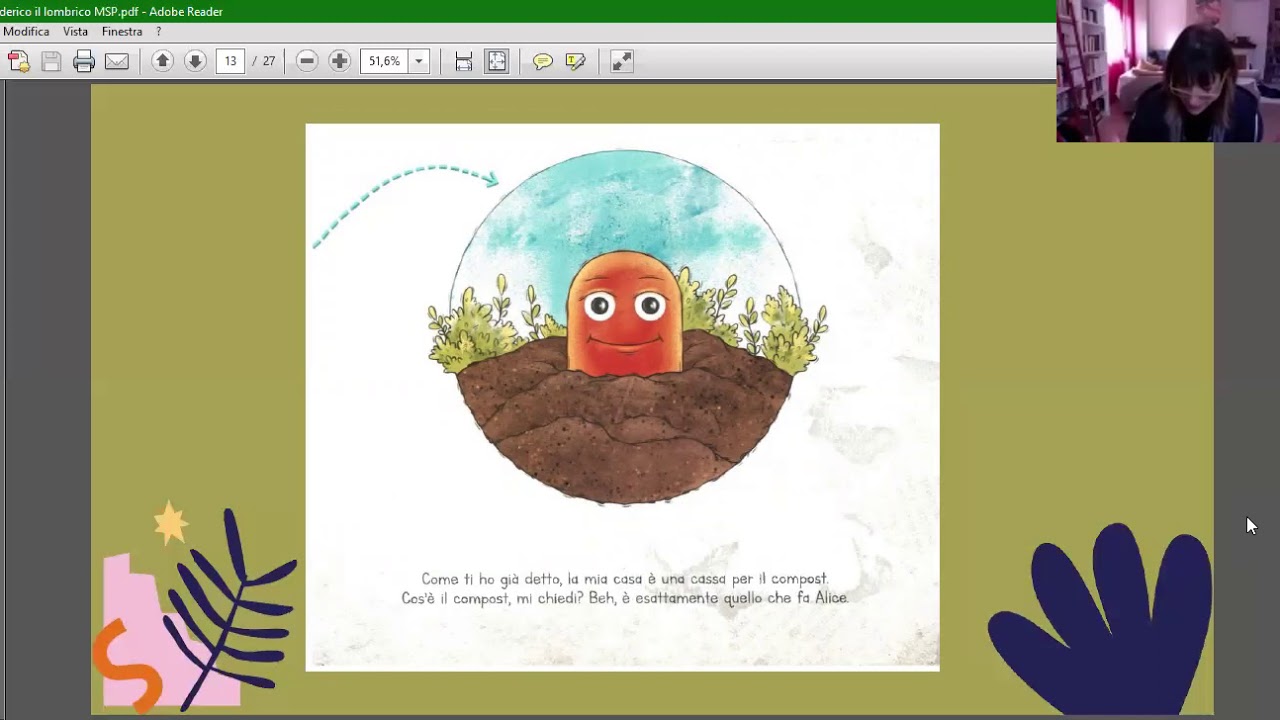
Task: Print the document with printer icon
Action: (x=84, y=61)
